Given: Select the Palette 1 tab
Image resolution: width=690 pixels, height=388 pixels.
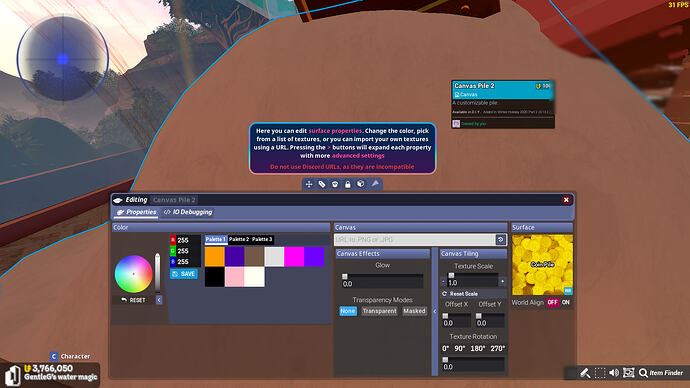Looking at the screenshot, I should 216,239.
